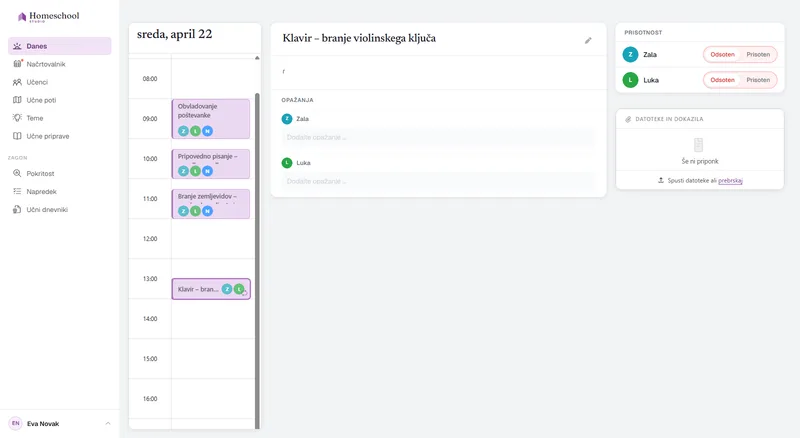800x438 pixels.
Task: Click the pencil edit icon beside lesson title
Action: click(x=588, y=40)
